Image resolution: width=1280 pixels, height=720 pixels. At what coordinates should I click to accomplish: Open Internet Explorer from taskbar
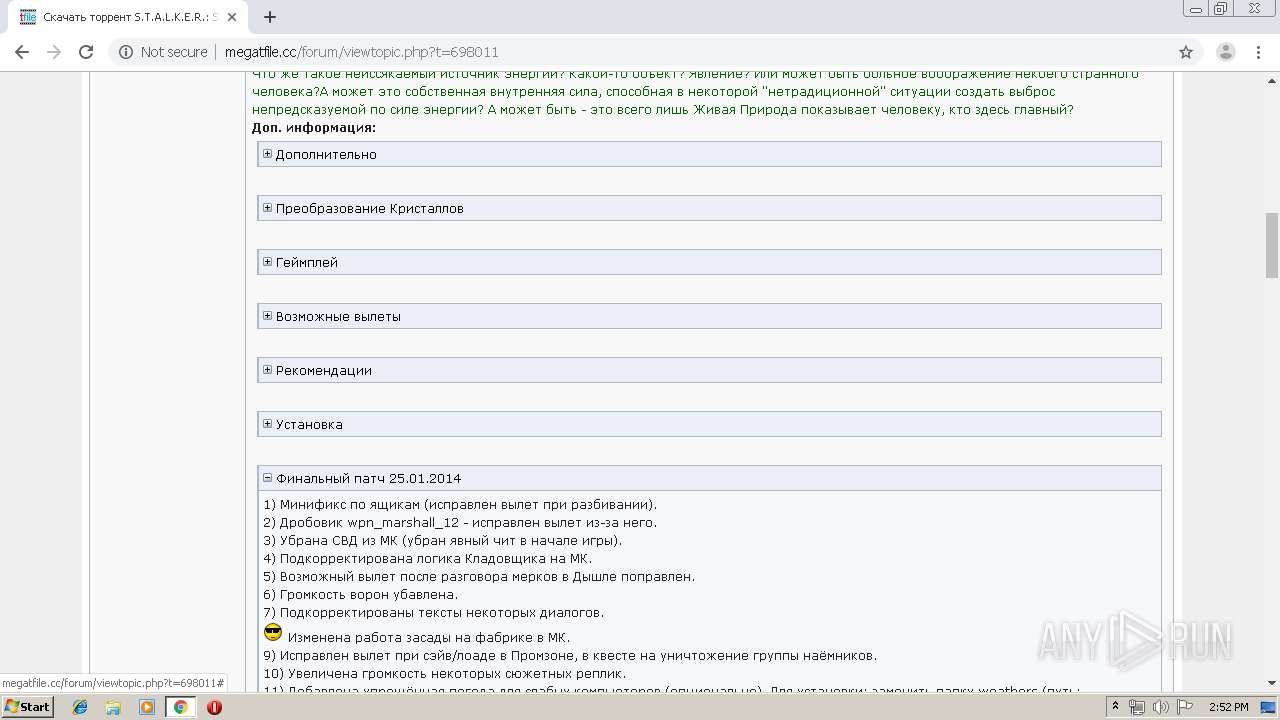pyautogui.click(x=80, y=707)
